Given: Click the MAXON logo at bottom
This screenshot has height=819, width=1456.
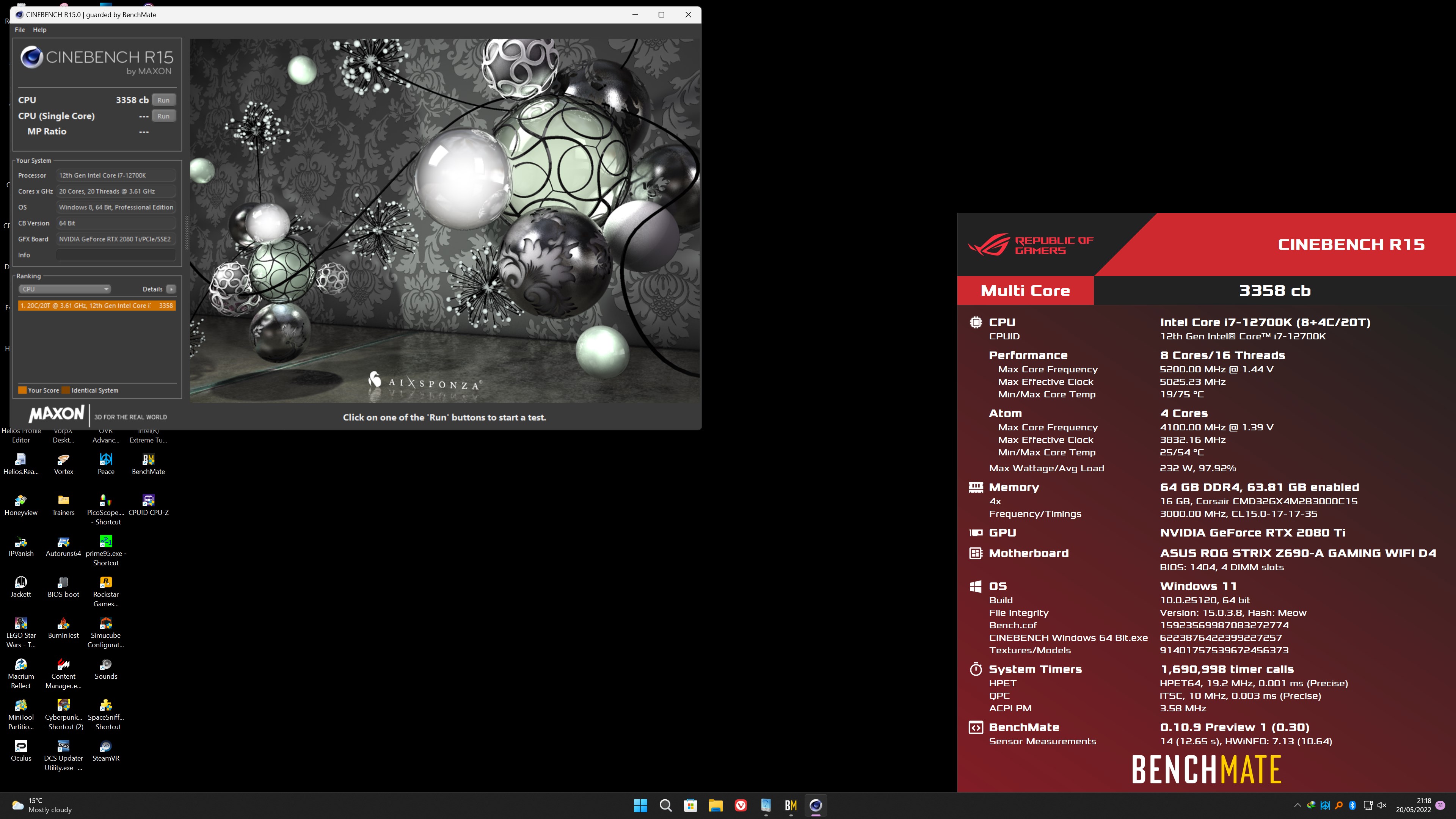Looking at the screenshot, I should coord(56,414).
